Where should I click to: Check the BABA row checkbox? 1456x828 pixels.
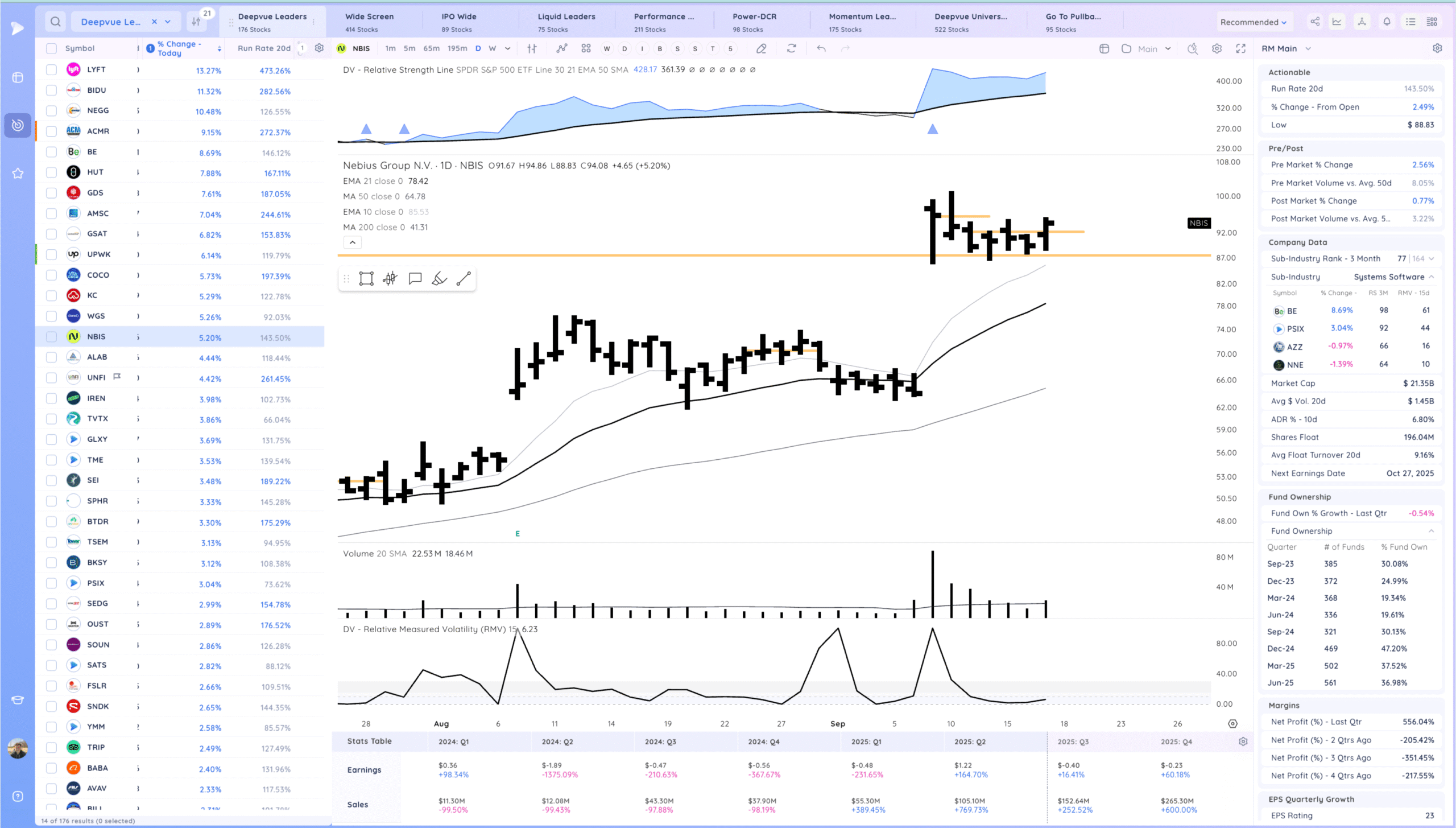click(x=51, y=768)
